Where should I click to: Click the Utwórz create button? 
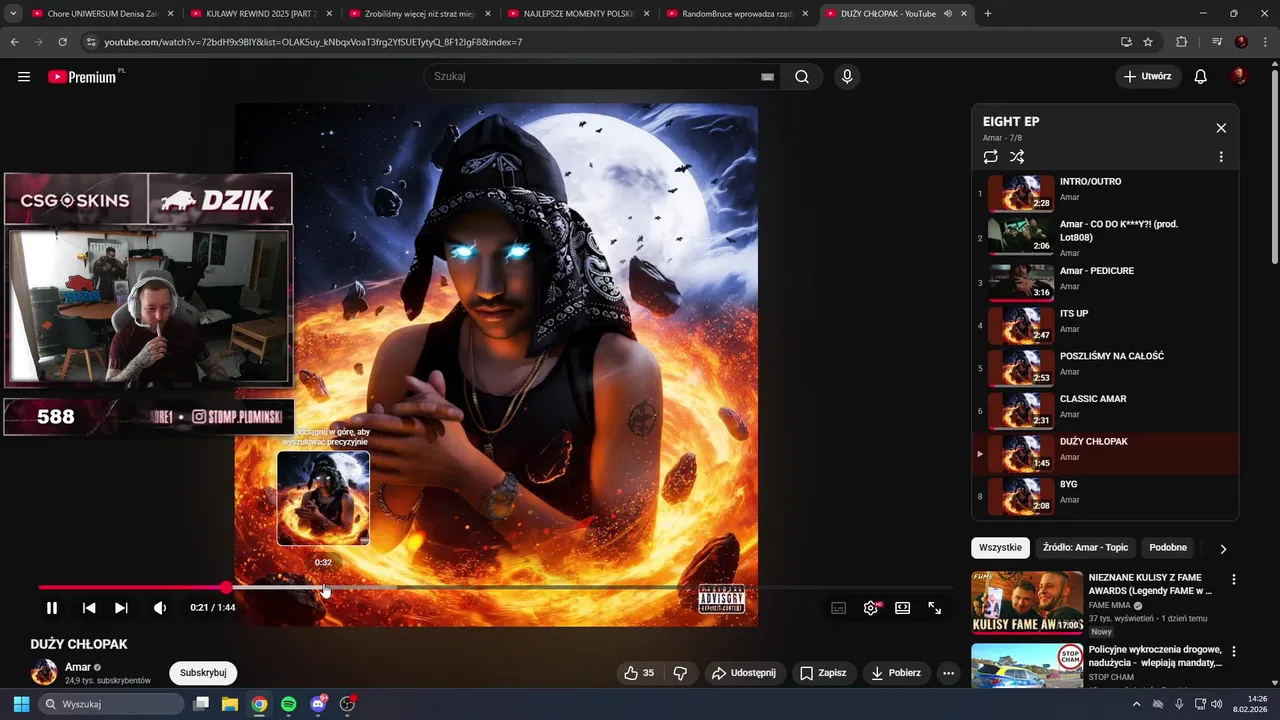[1148, 77]
